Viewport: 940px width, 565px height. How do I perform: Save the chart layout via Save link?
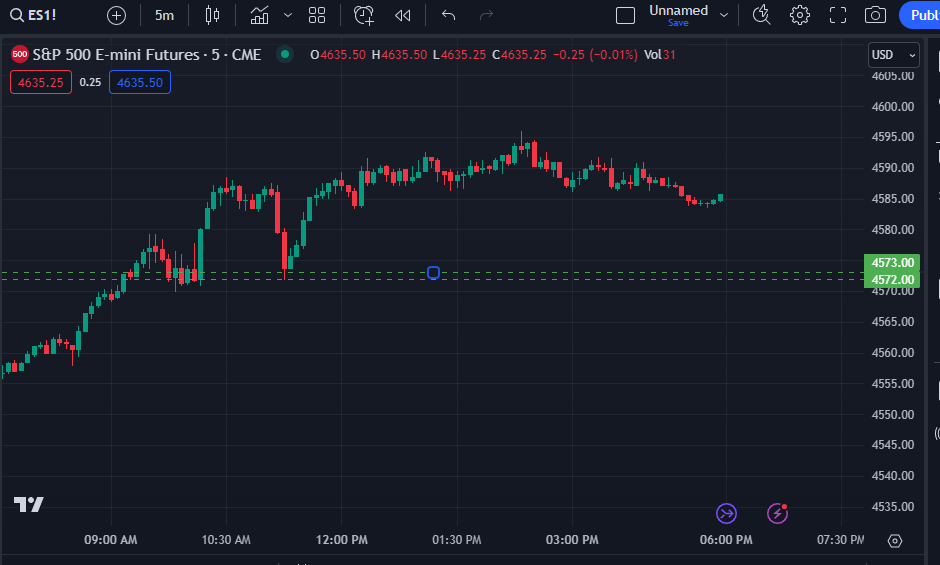(678, 23)
